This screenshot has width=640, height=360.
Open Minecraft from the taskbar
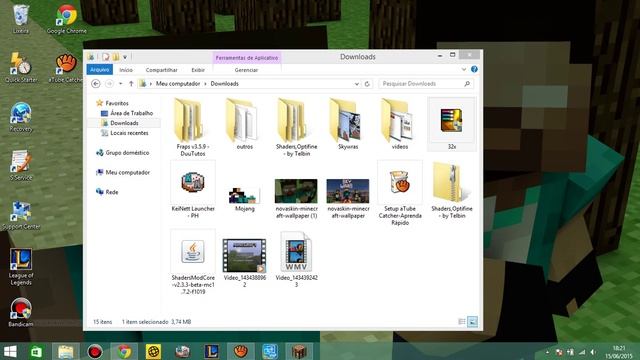click(299, 351)
